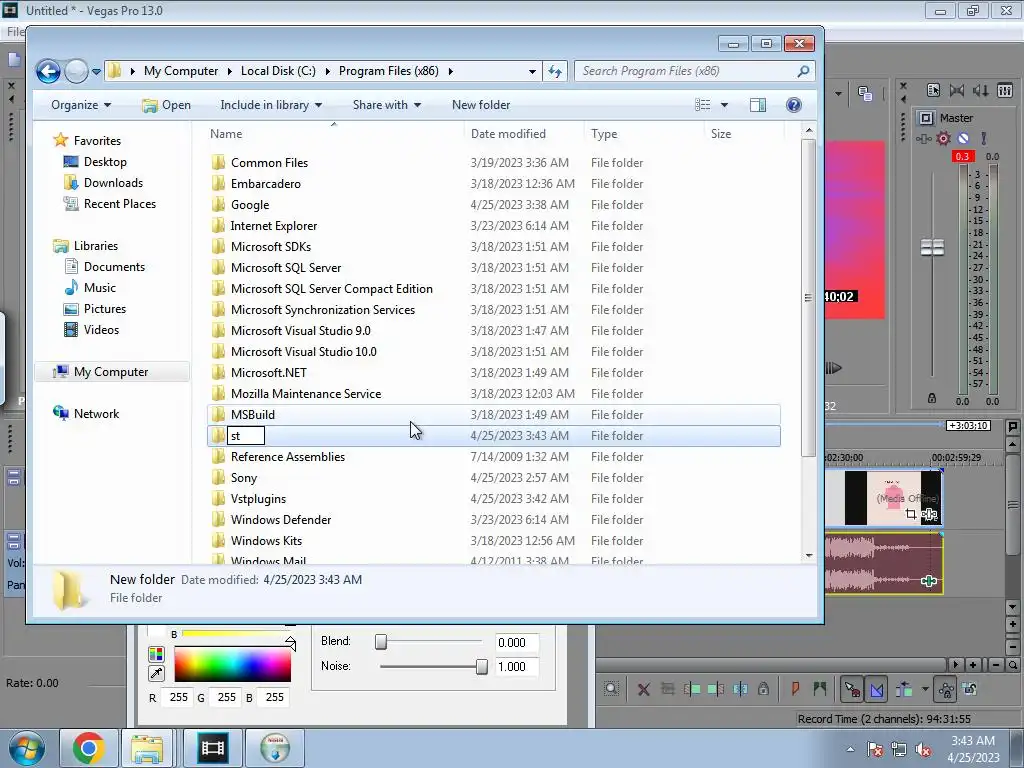Expand Include in library dropdown
Viewport: 1024px width, 768px height.
coord(271,105)
